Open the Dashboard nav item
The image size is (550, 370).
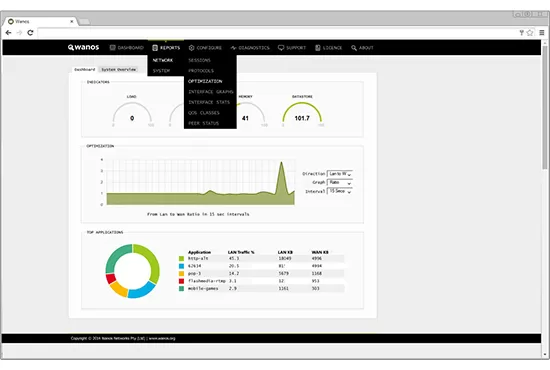pyautogui.click(x=127, y=48)
